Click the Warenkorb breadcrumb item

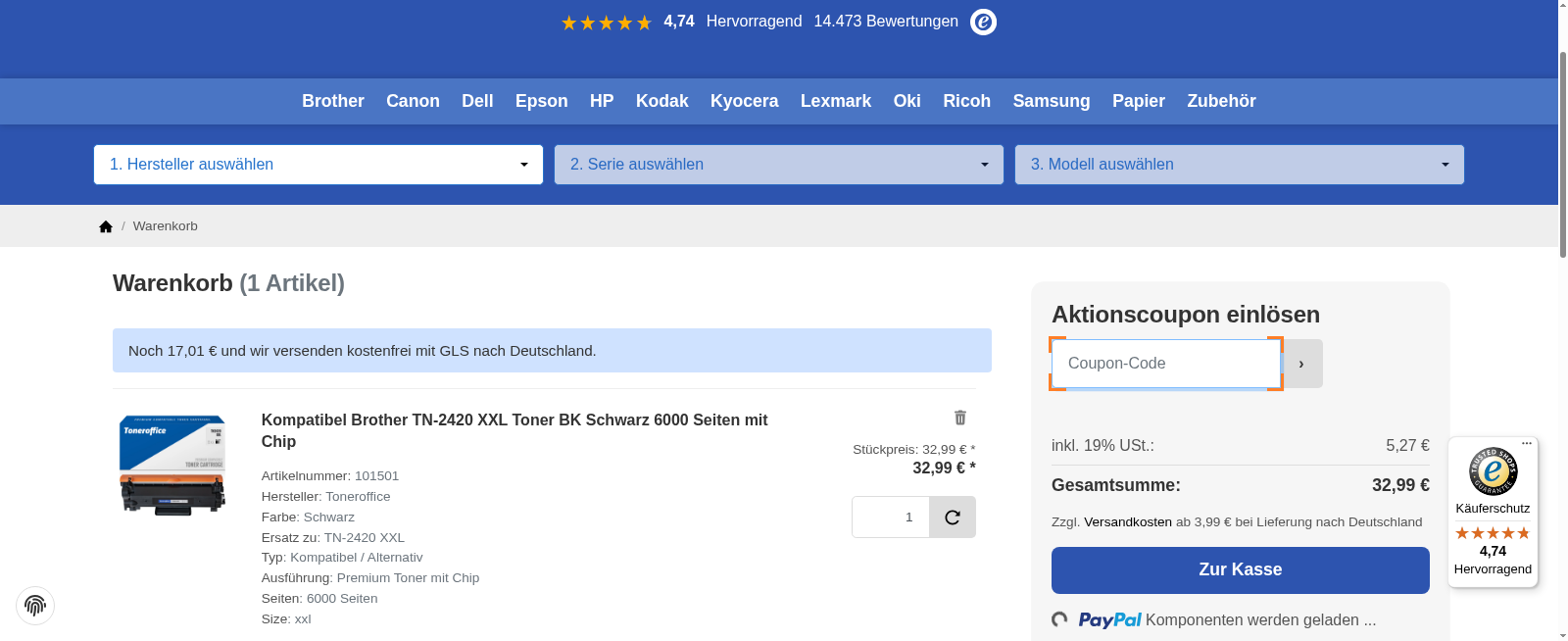coord(166,226)
